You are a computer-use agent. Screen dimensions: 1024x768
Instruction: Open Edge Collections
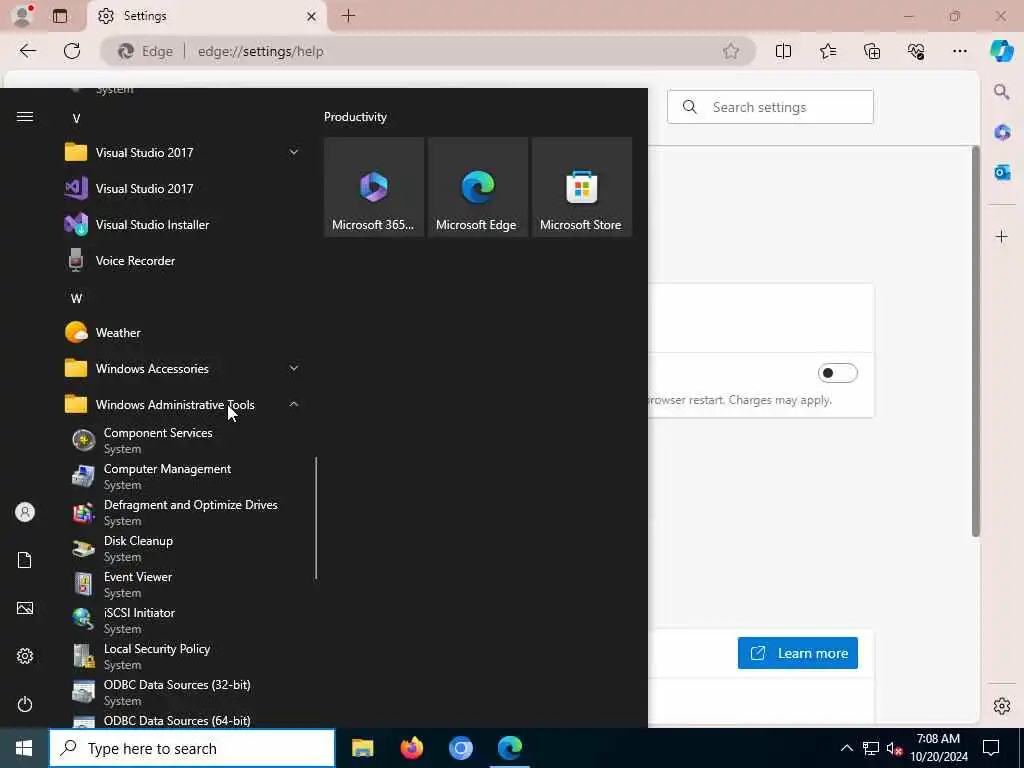(872, 51)
